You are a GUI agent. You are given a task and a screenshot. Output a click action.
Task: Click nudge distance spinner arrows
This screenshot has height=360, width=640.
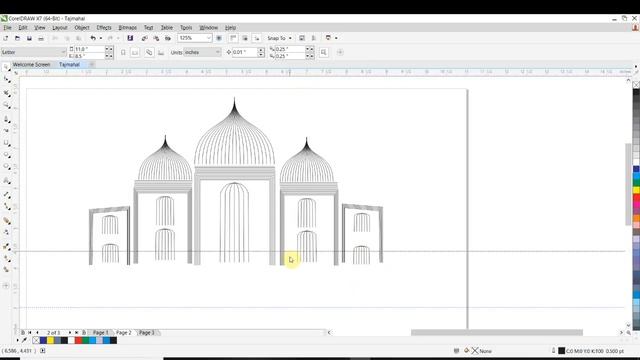click(261, 52)
